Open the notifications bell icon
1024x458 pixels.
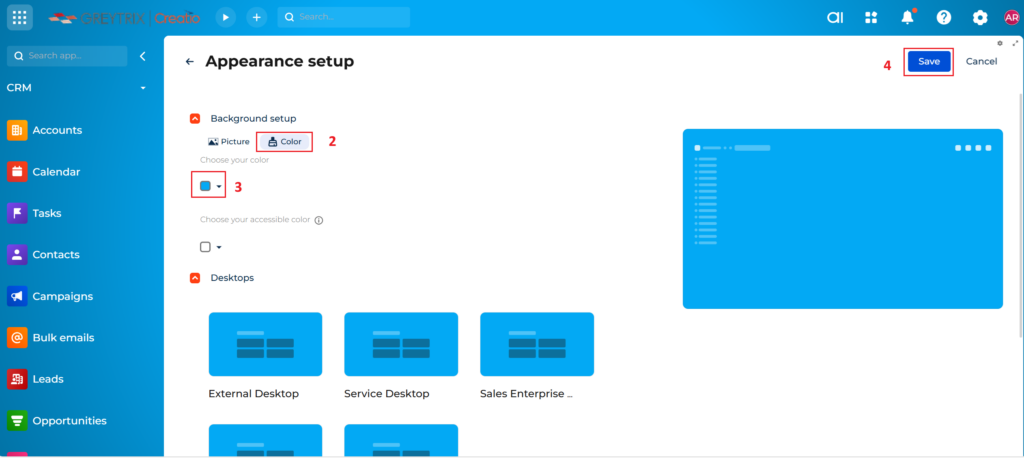(908, 17)
